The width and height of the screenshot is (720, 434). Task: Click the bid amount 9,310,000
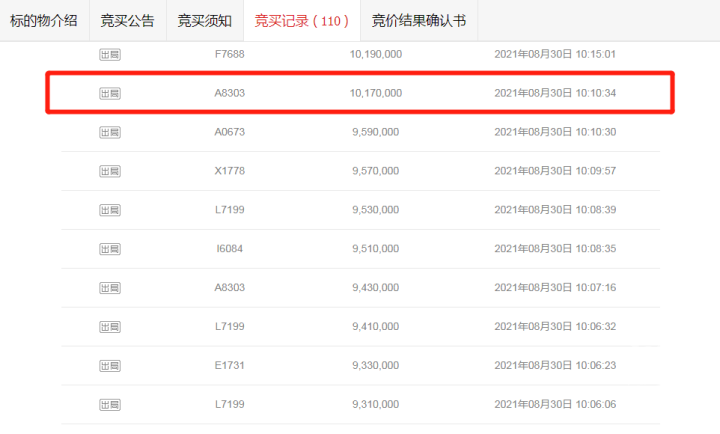pos(375,405)
